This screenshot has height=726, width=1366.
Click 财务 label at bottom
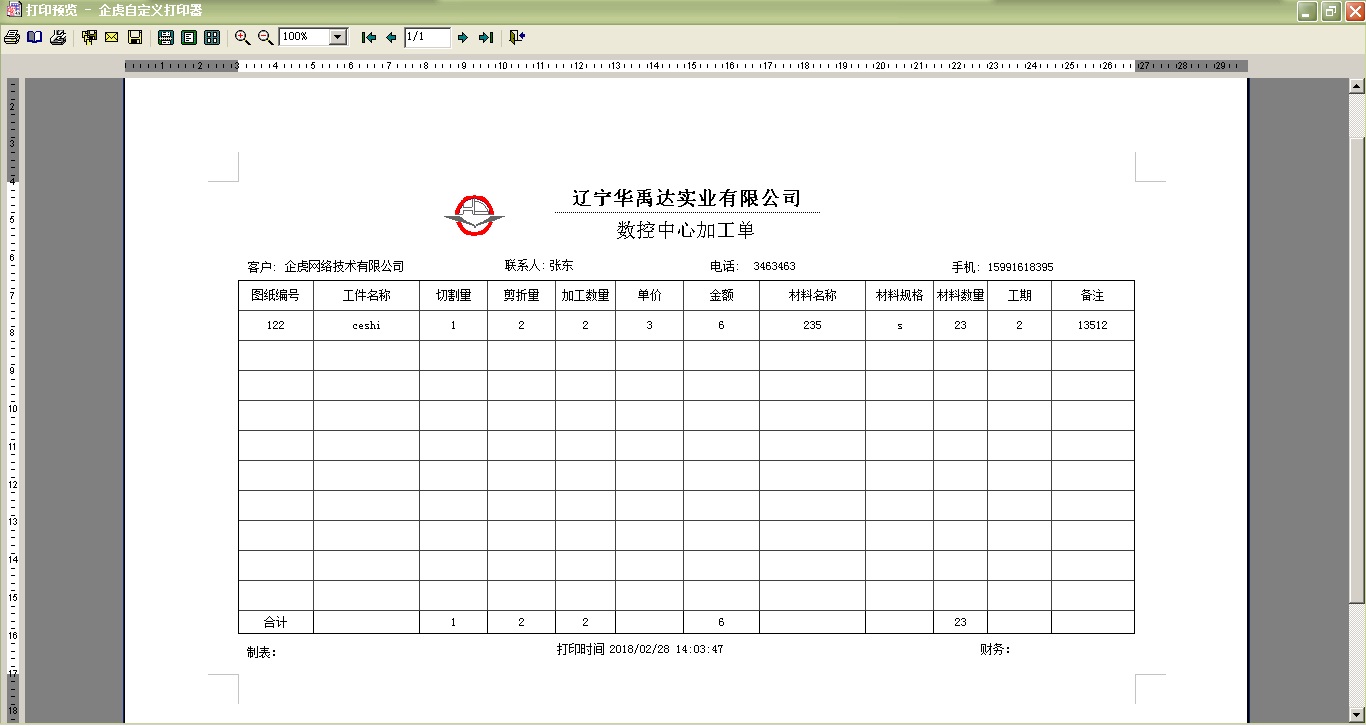point(995,650)
